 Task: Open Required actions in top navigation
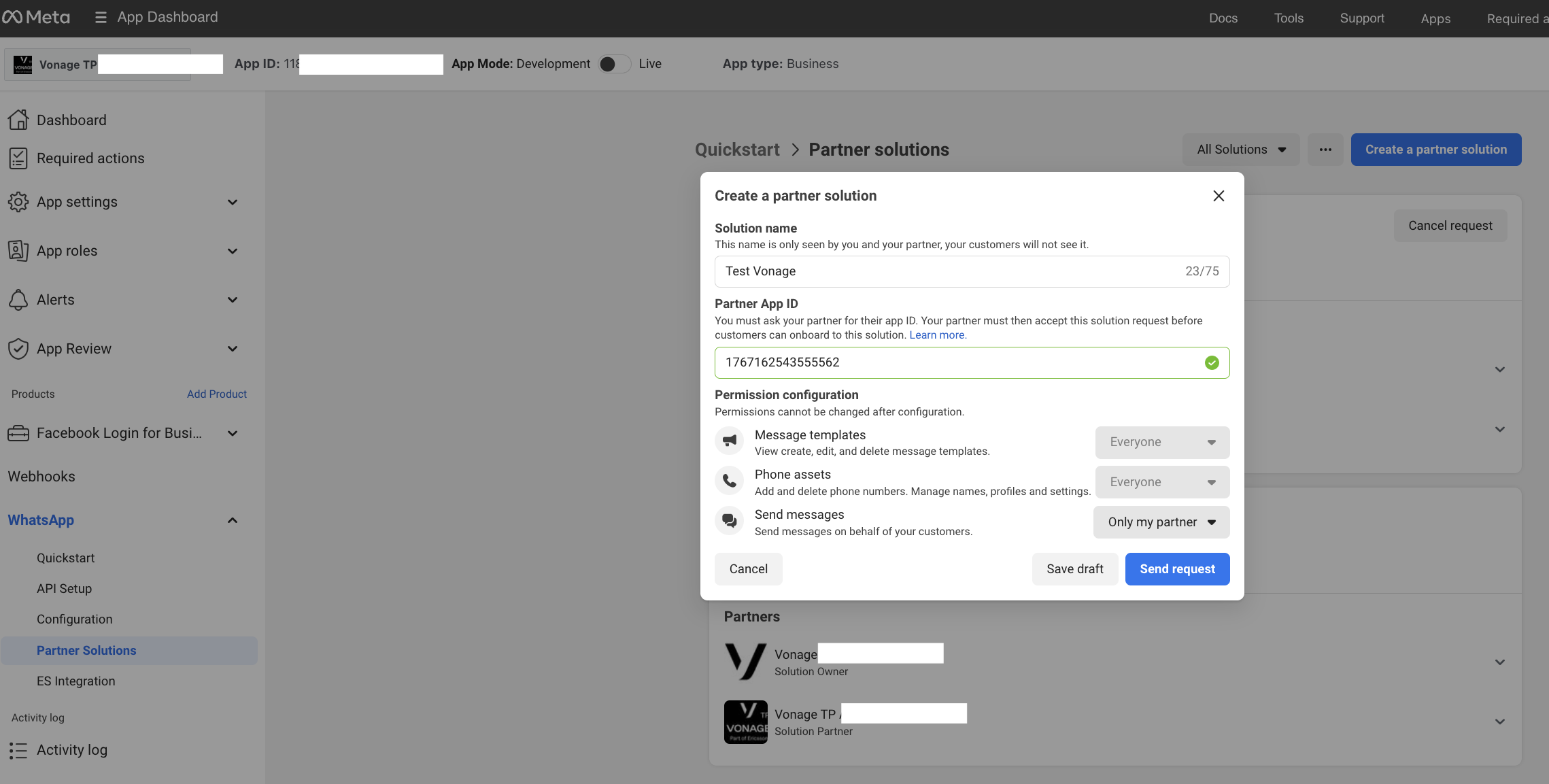[x=1517, y=18]
